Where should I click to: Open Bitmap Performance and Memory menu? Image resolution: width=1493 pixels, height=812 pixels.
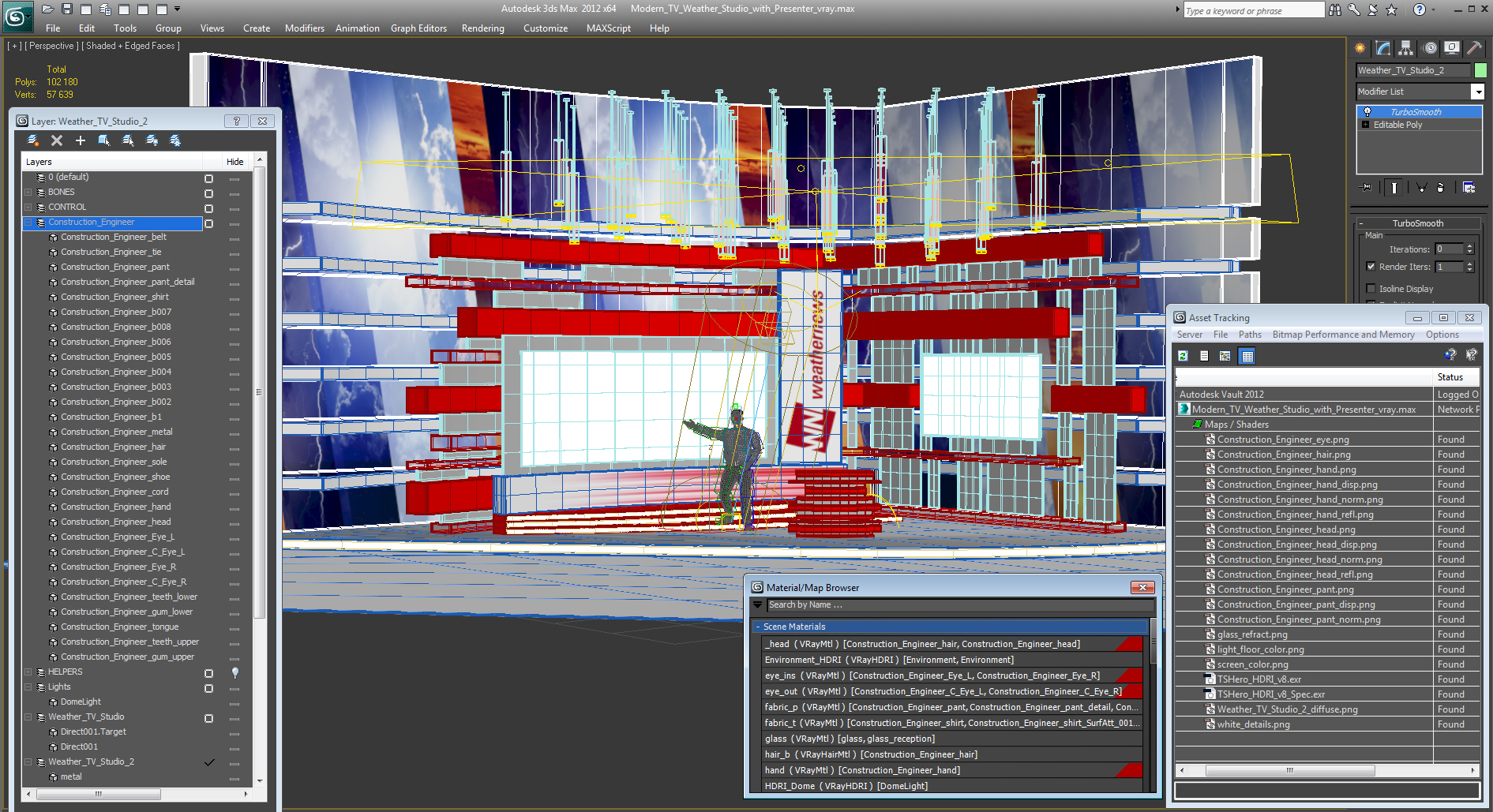click(1344, 335)
